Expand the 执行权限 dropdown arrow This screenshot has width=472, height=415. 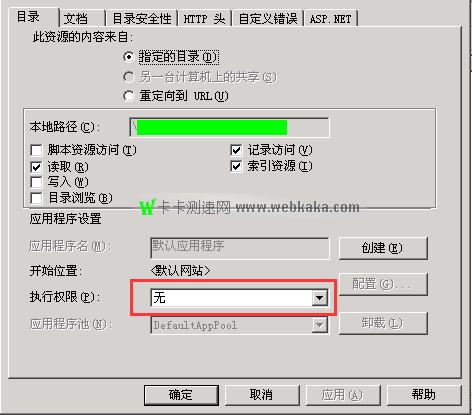pyautogui.click(x=320, y=298)
